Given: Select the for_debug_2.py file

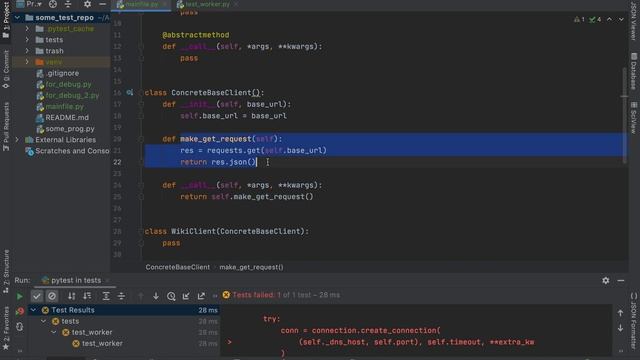Looking at the screenshot, I should tap(72, 95).
